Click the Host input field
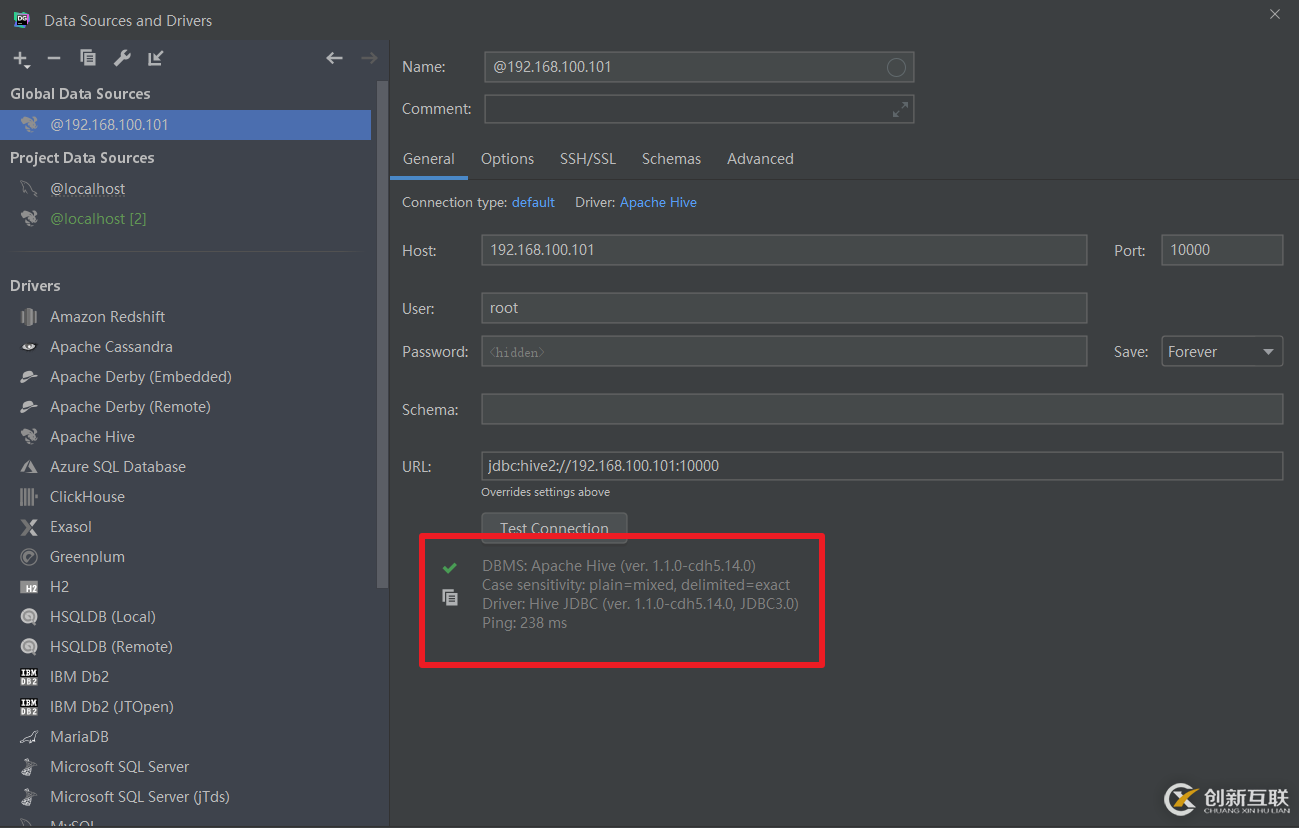The width and height of the screenshot is (1299, 828). [x=783, y=250]
